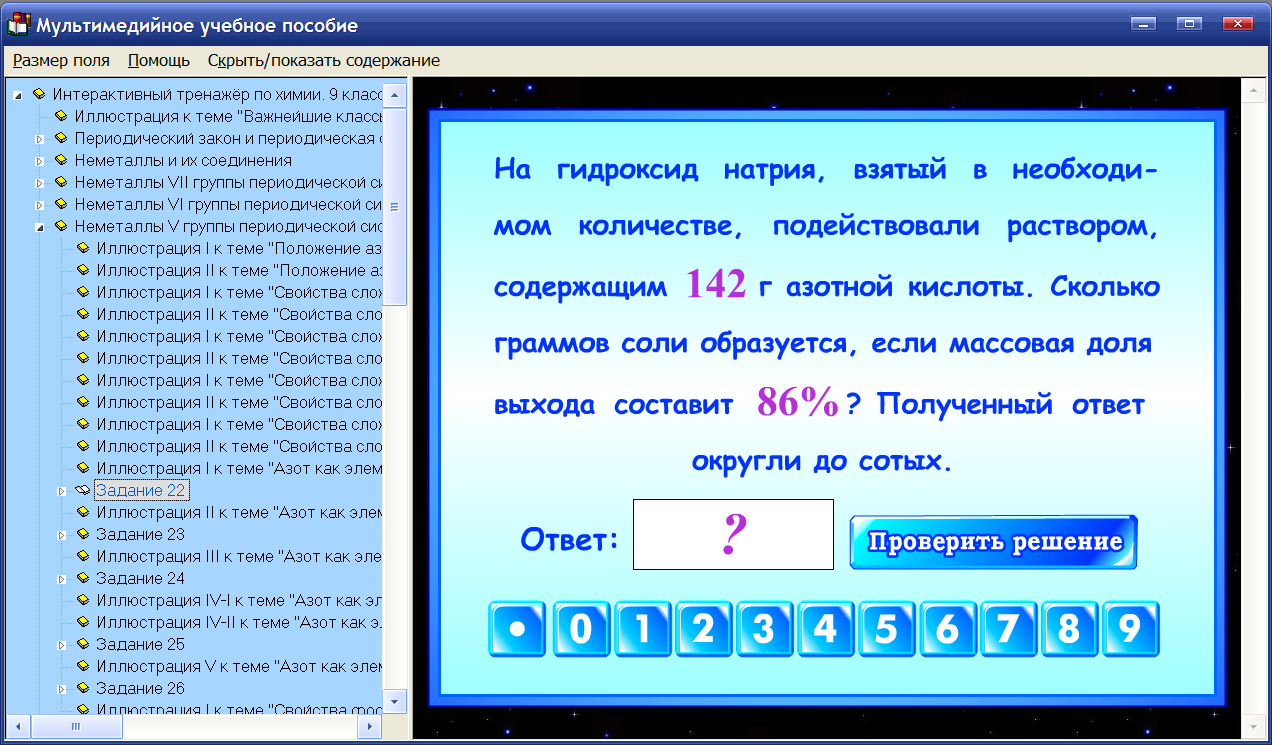Click inside the Ответ answer field
This screenshot has width=1272, height=745.
coord(733,534)
